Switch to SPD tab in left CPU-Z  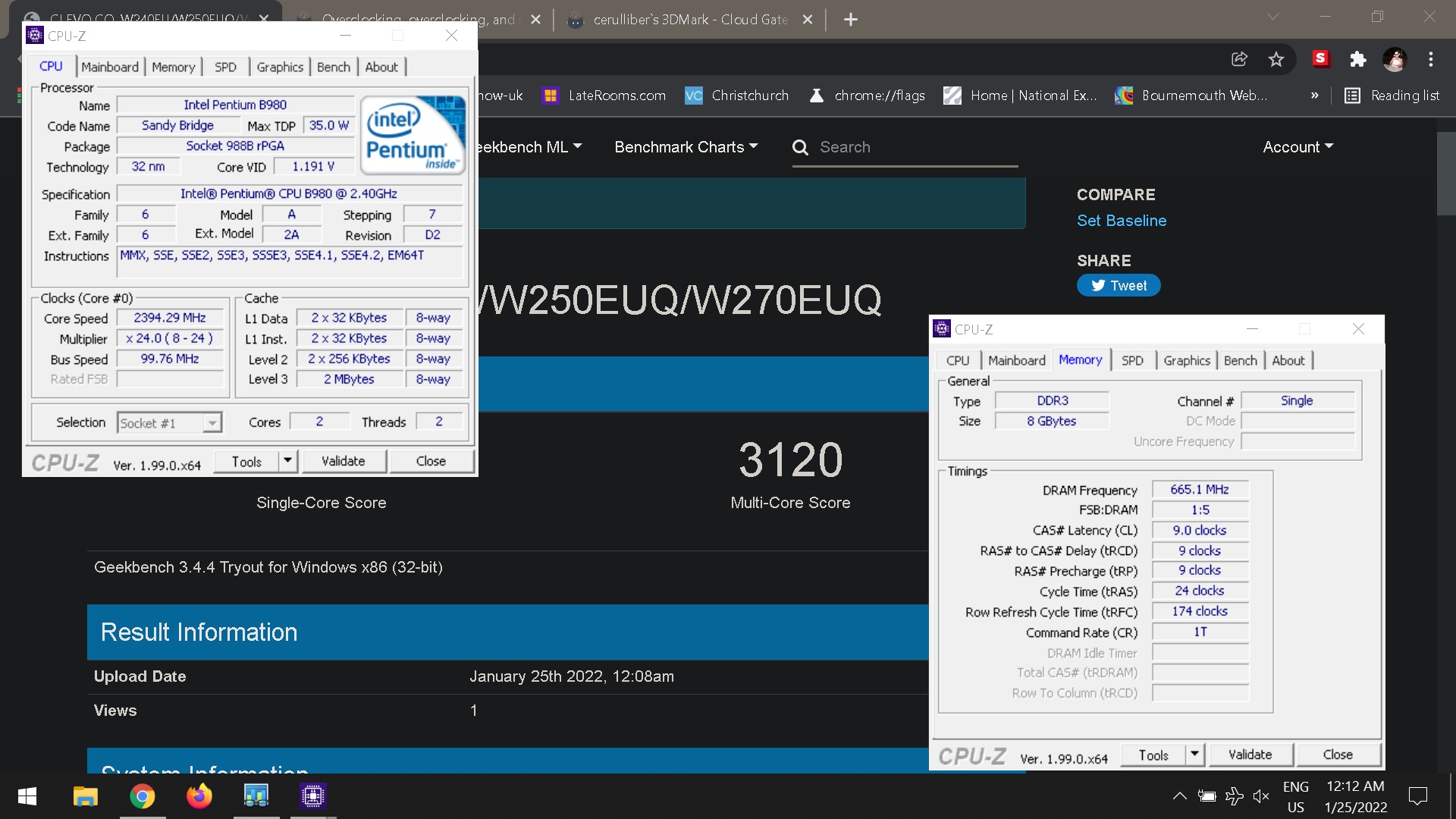pos(225,67)
